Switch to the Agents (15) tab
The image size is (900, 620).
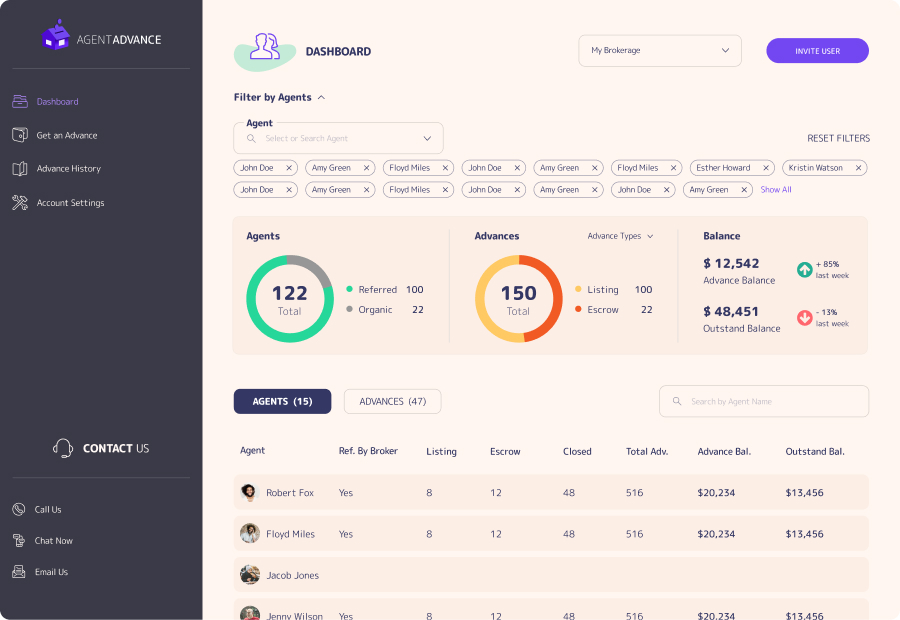pos(282,401)
